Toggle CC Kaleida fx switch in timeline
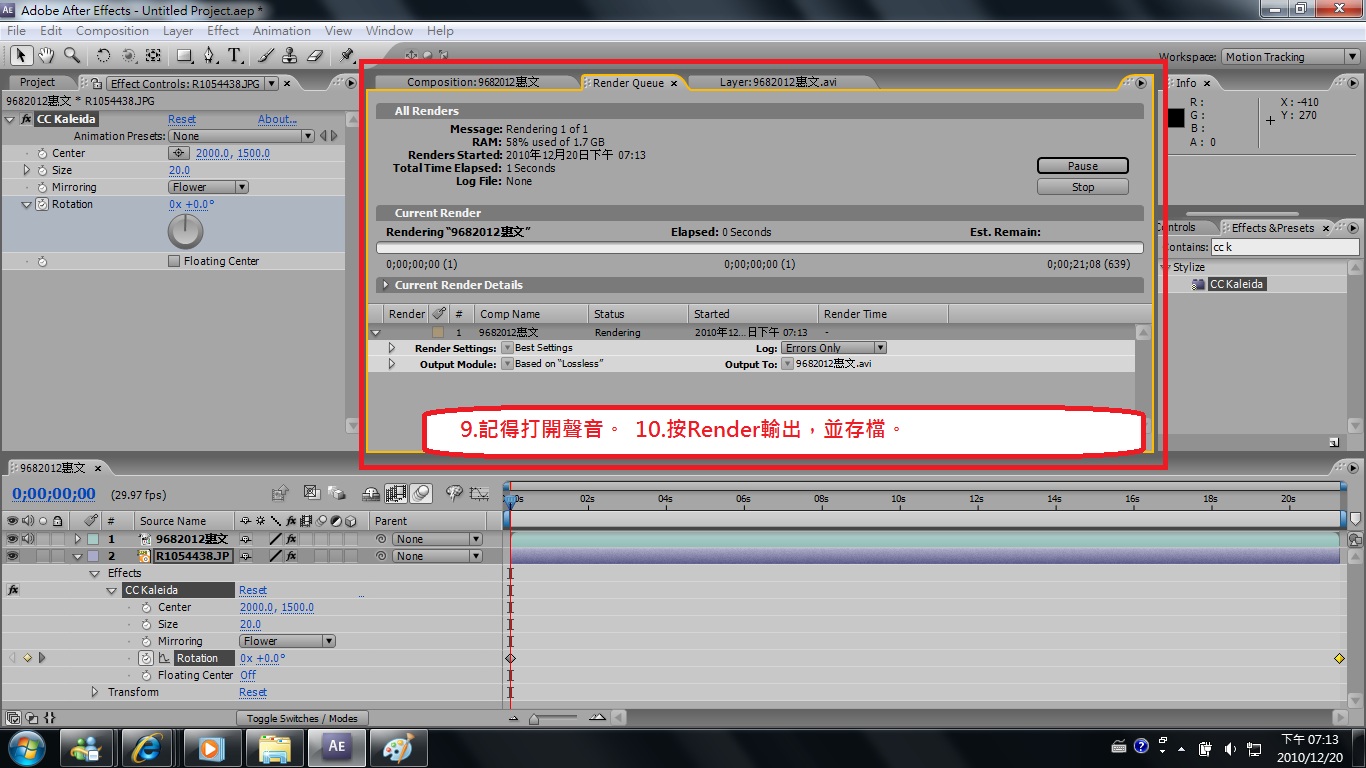The width and height of the screenshot is (1366, 768). [13, 590]
